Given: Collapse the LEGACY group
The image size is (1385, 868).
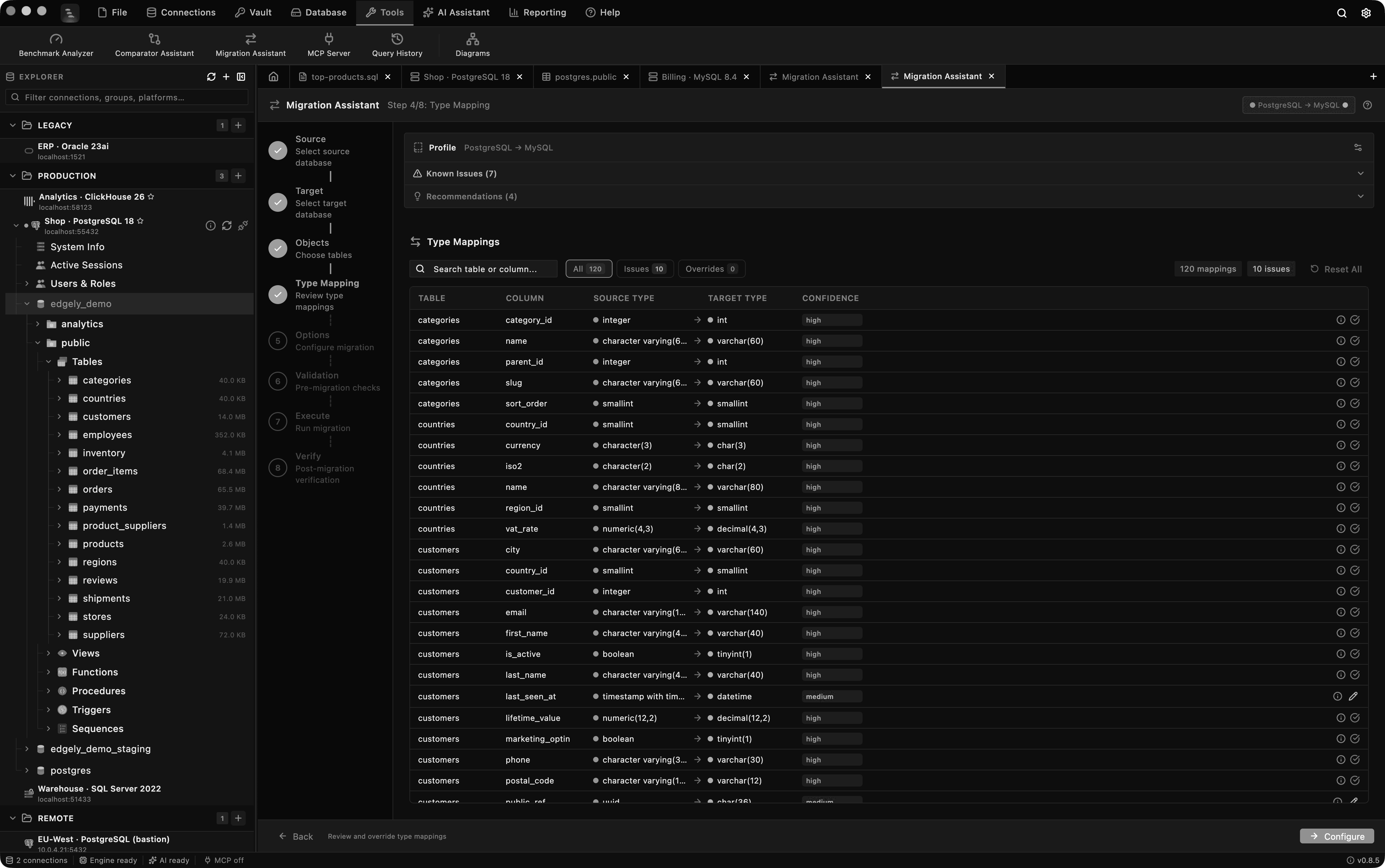Looking at the screenshot, I should pos(13,125).
